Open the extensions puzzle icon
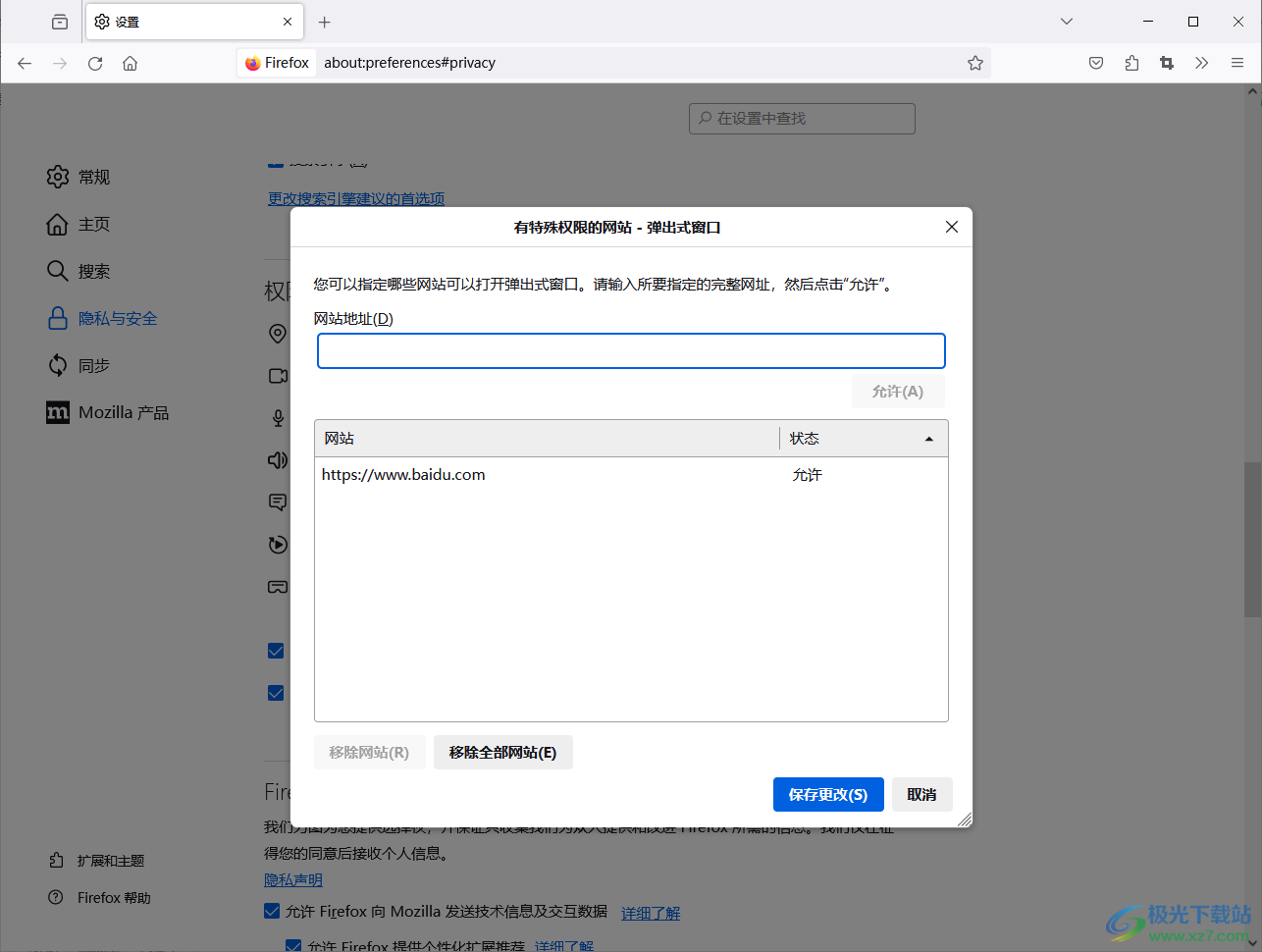Screen dimensions: 1262x952 click(x=1131, y=63)
